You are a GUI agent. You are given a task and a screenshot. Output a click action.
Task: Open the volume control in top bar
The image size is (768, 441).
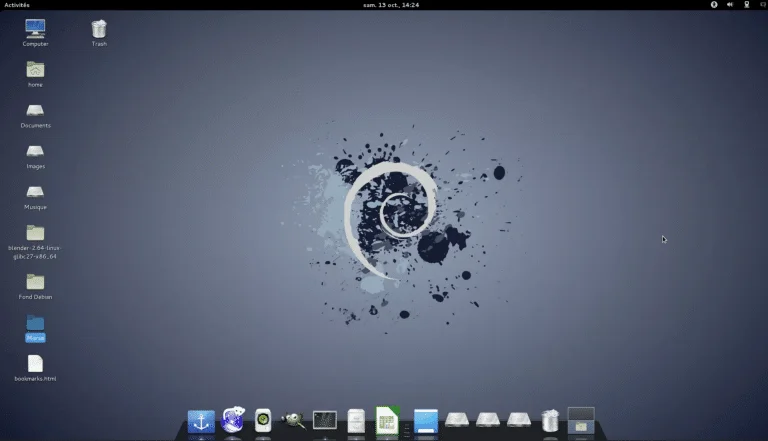coord(730,5)
